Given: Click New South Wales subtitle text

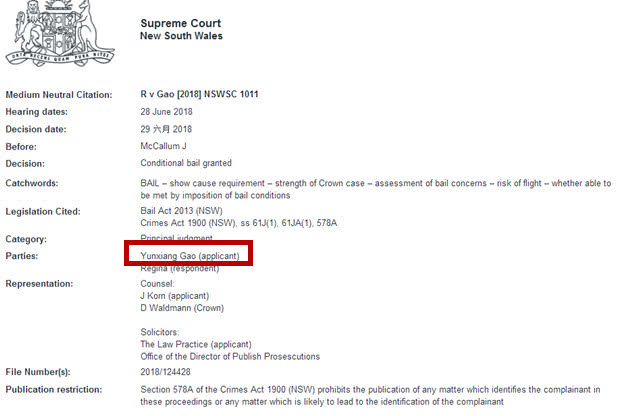Looking at the screenshot, I should tap(181, 36).
